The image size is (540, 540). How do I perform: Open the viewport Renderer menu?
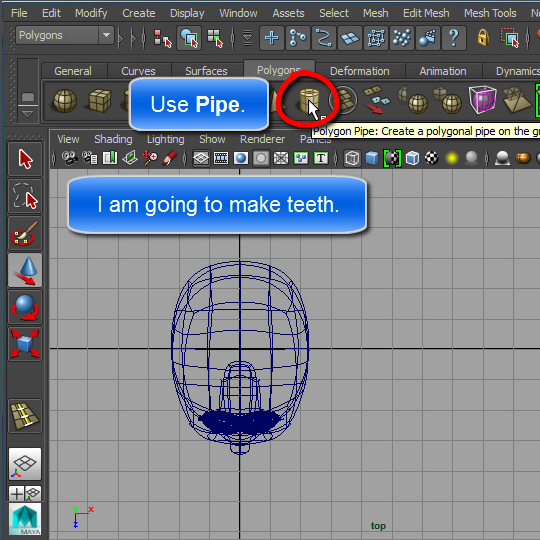click(262, 139)
